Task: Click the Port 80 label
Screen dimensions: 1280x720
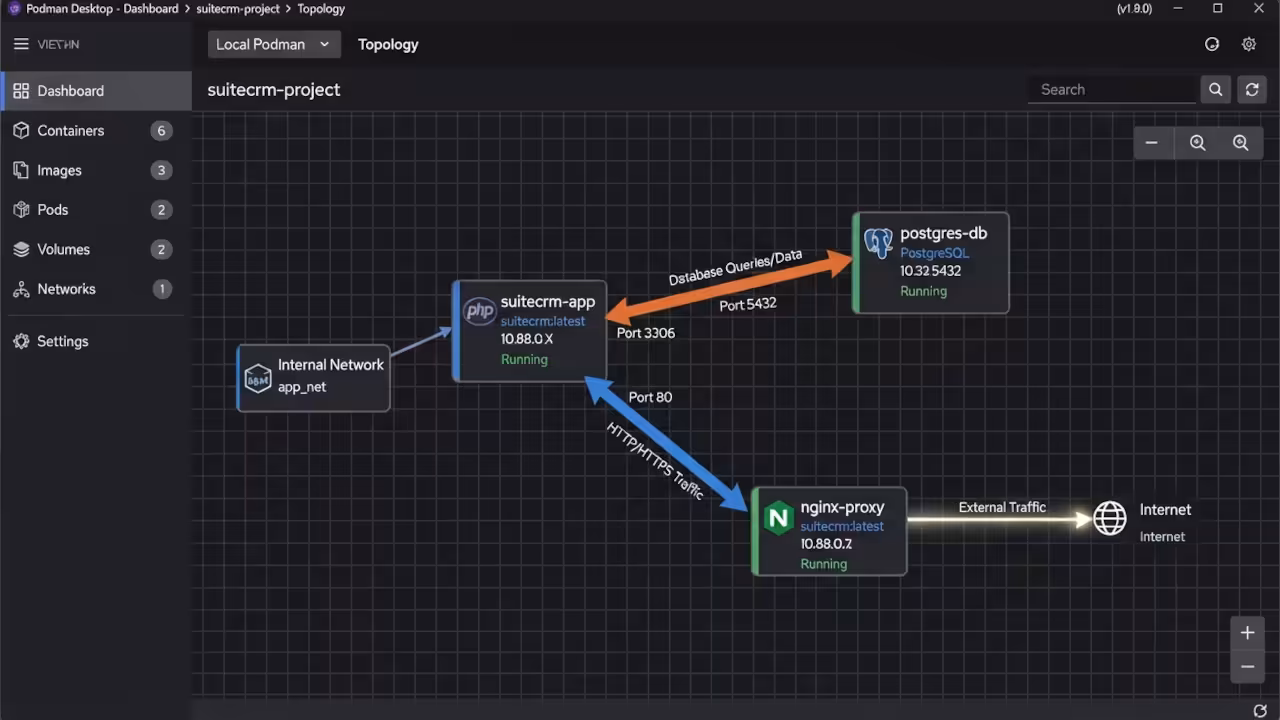Action: pos(650,397)
